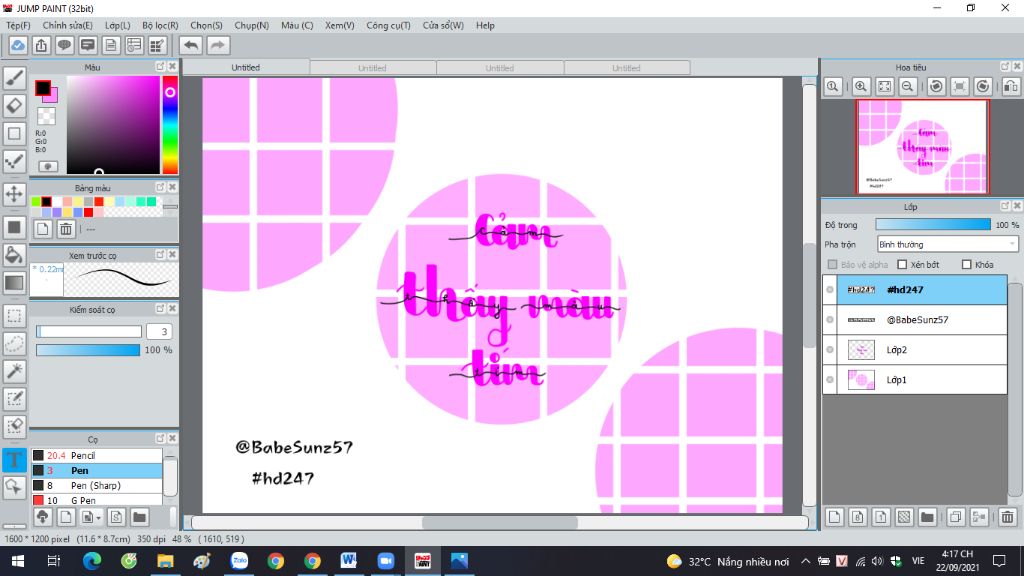Hide the @BabeSunz57 layer
Image resolution: width=1024 pixels, height=576 pixels.
[830, 319]
